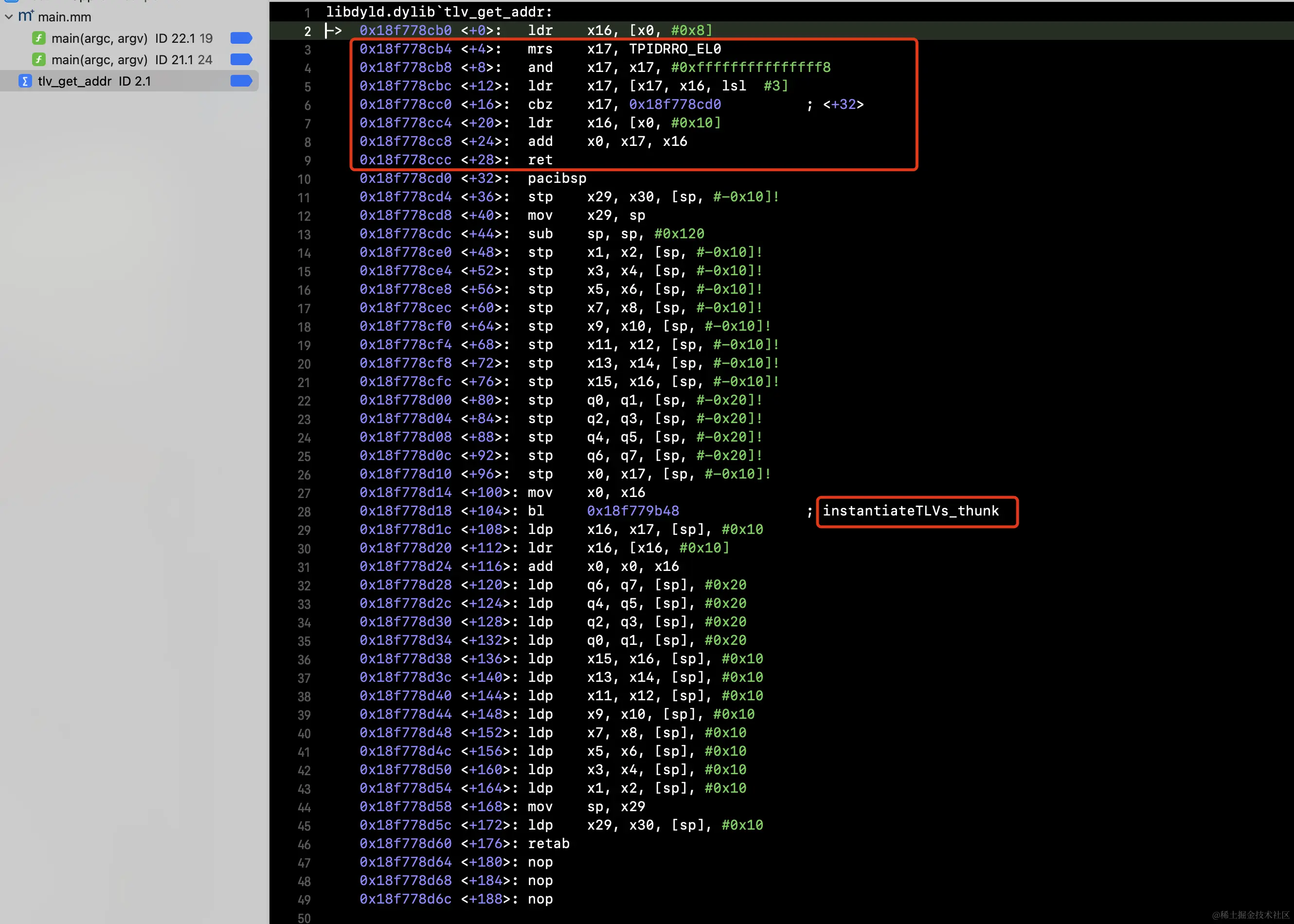Click green function icon for main ID 21.1
The width and height of the screenshot is (1294, 924).
[x=39, y=59]
